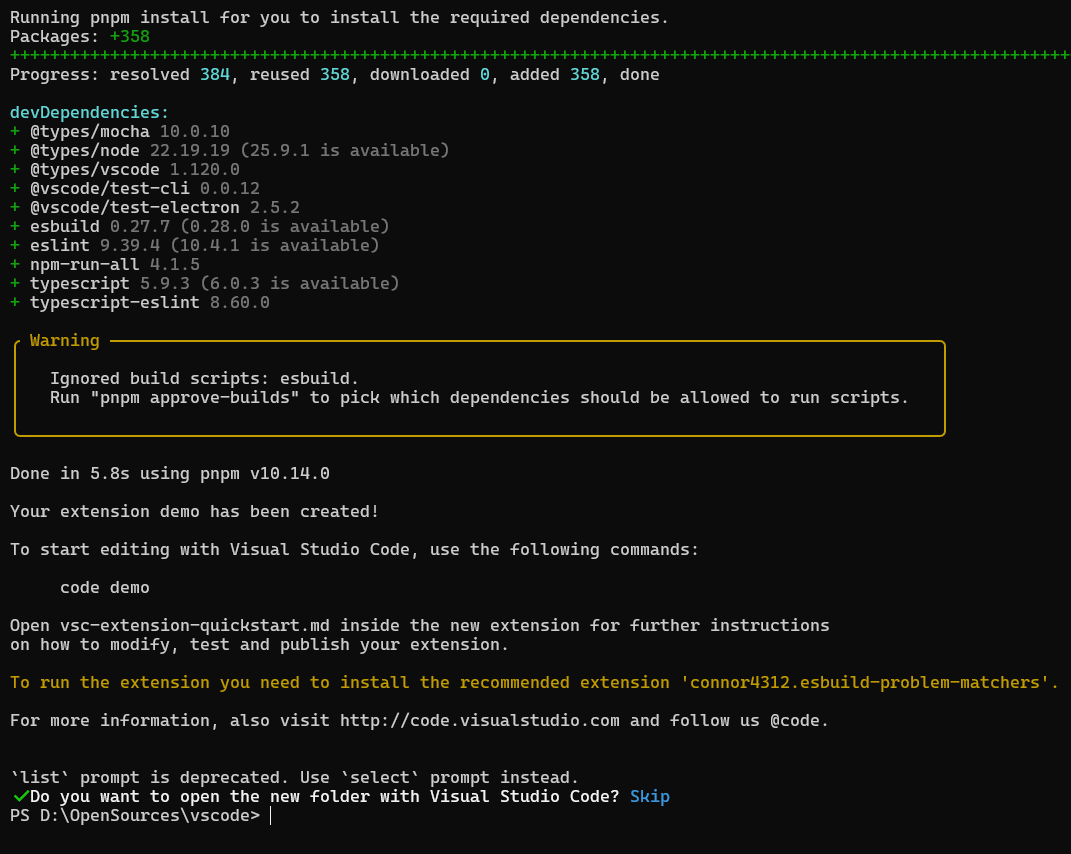Click the '@vscode/test-electron 2.5.2' line
Screen dimensions: 1071x854
[155, 208]
